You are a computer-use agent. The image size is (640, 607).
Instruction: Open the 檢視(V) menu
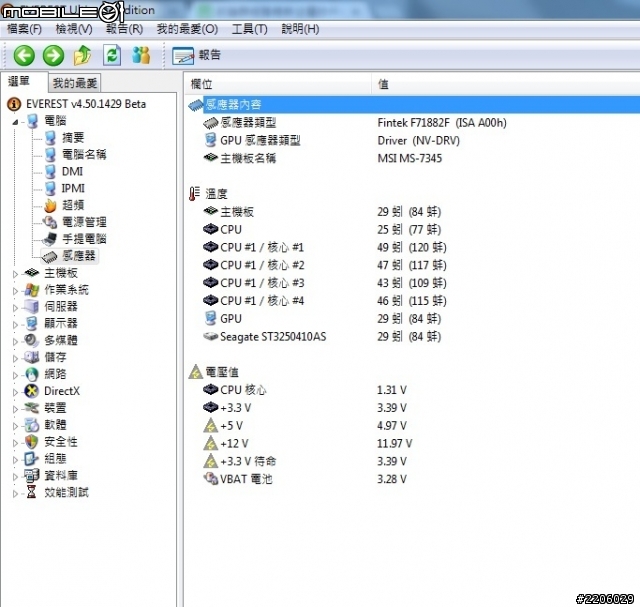coord(74,29)
